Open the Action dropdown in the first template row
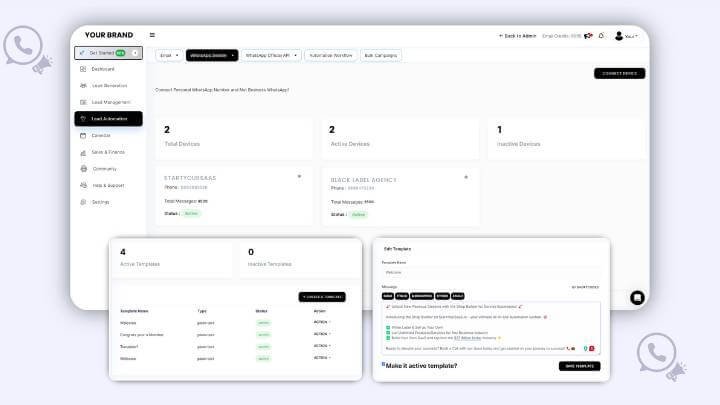 tap(321, 323)
